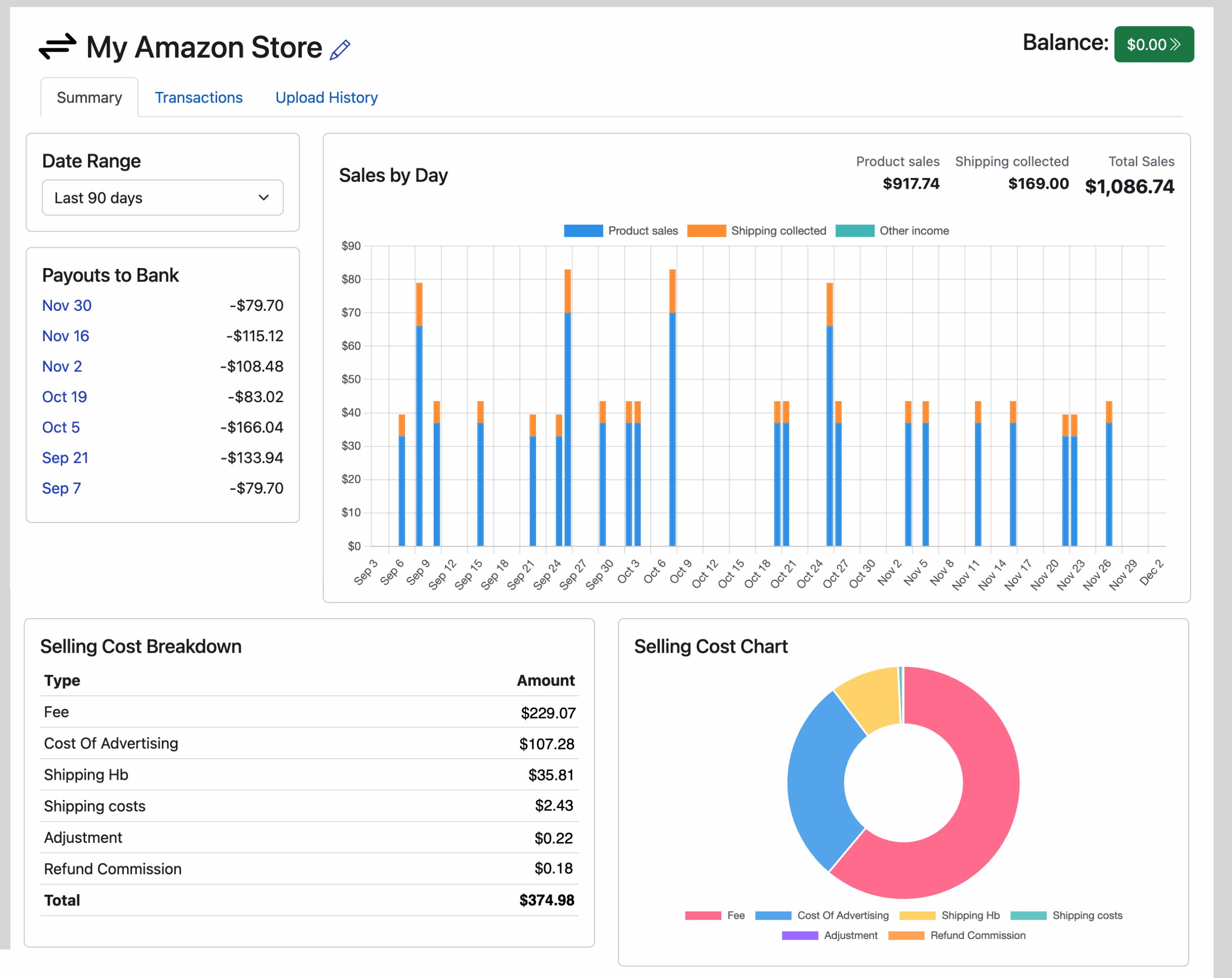Switch to the Transactions tab
The height and width of the screenshot is (978, 1232).
[x=198, y=97]
